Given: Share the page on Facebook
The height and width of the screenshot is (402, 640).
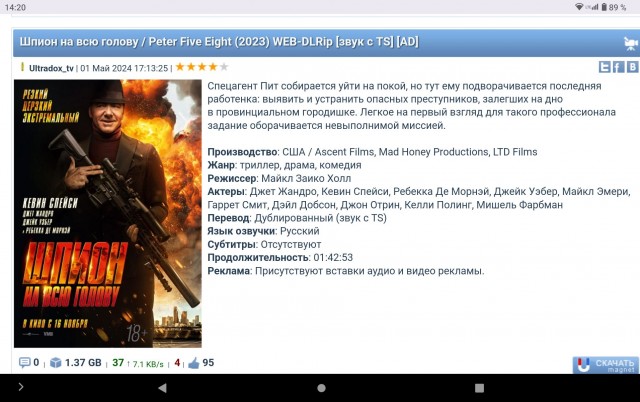Looking at the screenshot, I should [618, 67].
